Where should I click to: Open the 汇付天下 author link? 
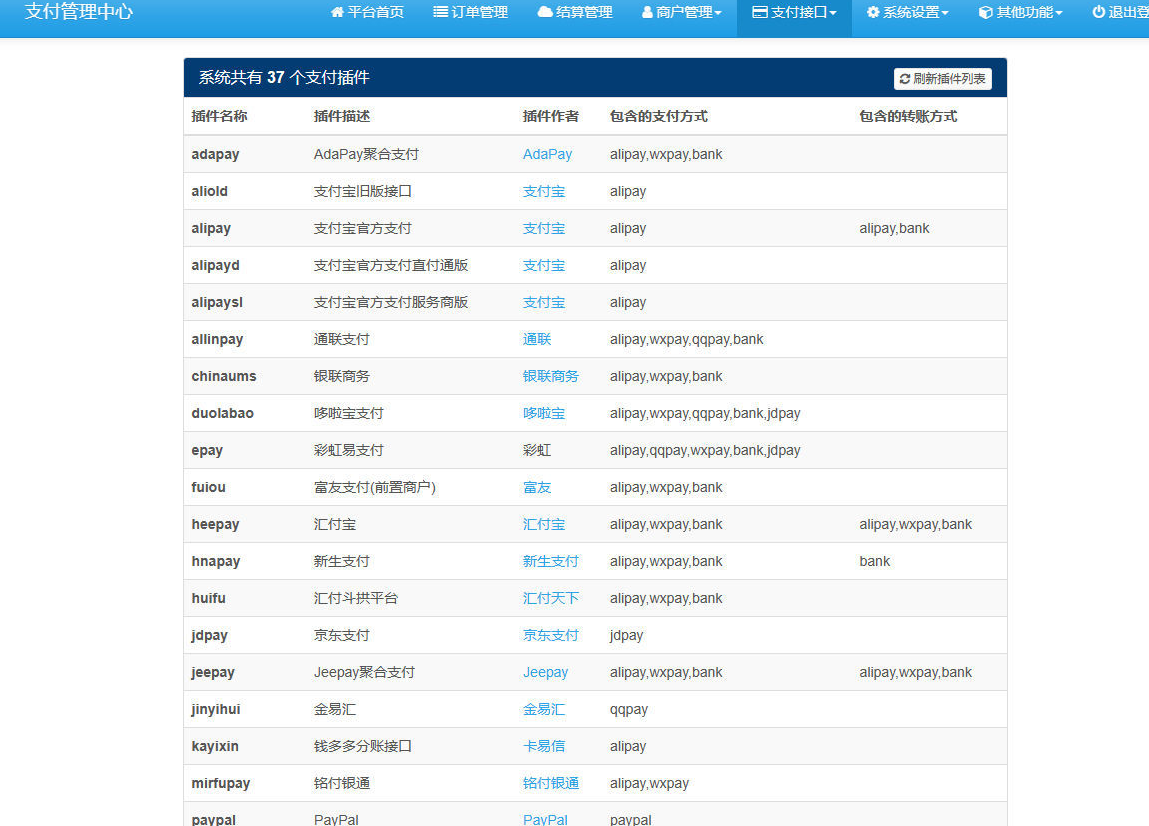550,599
